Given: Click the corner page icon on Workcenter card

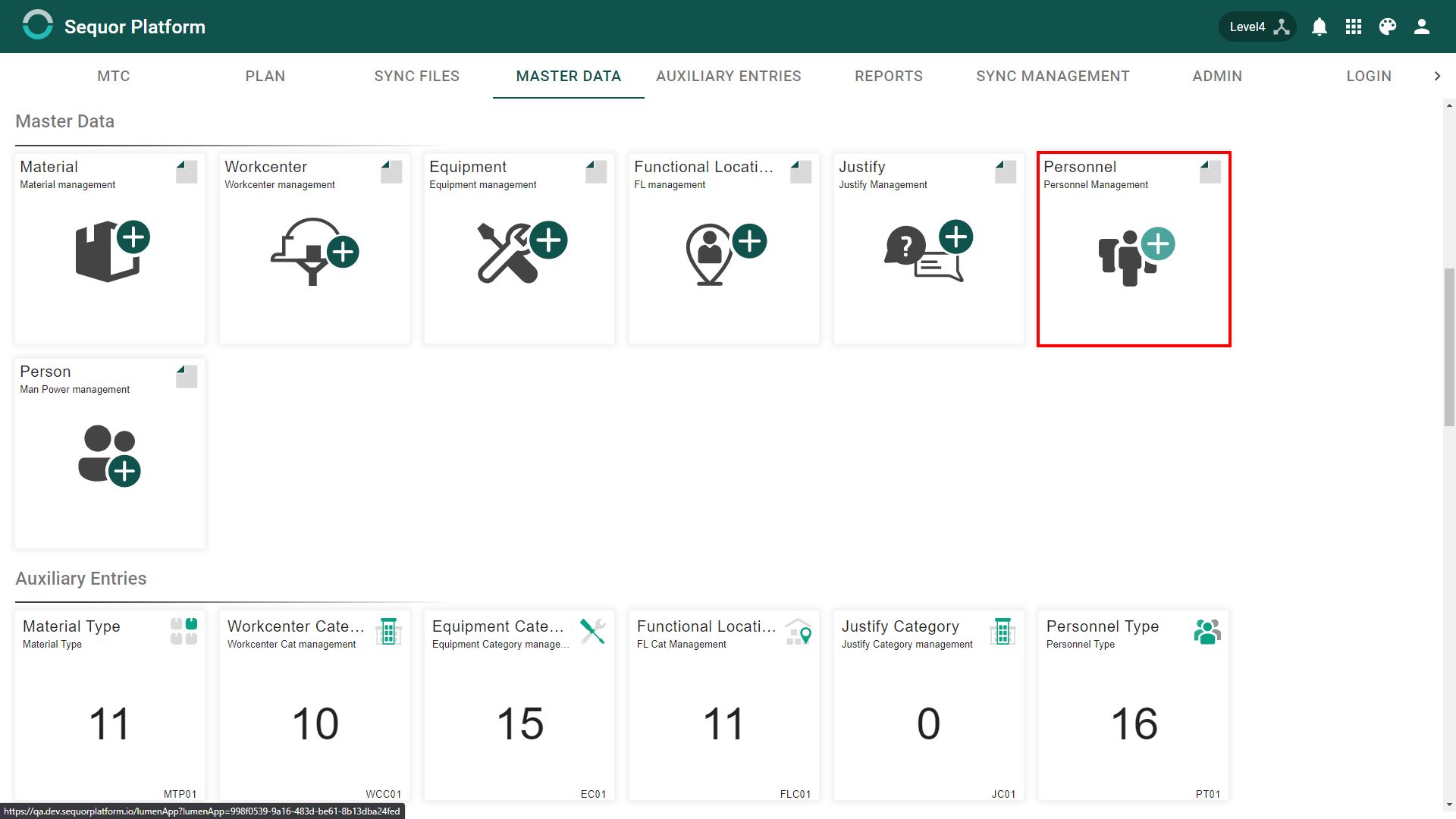Looking at the screenshot, I should pos(391,171).
